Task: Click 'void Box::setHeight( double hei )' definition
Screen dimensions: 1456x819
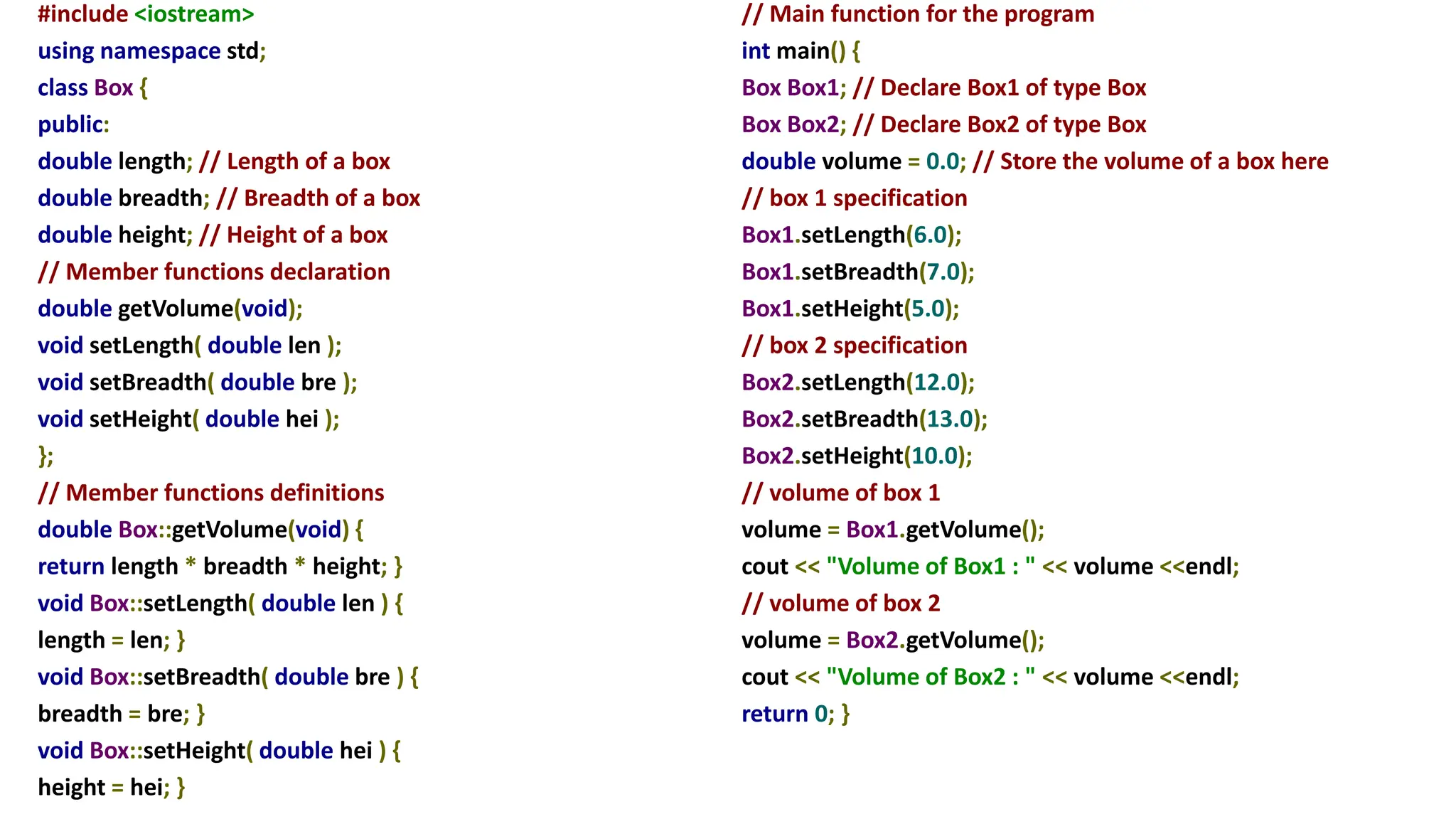Action: coord(219,751)
